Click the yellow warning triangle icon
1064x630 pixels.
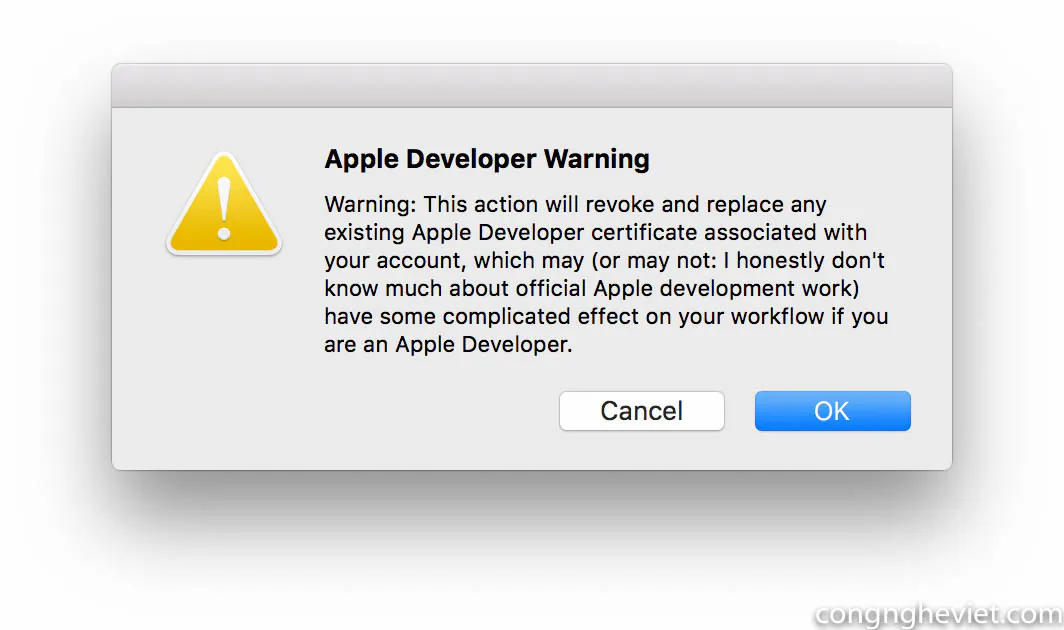[224, 204]
